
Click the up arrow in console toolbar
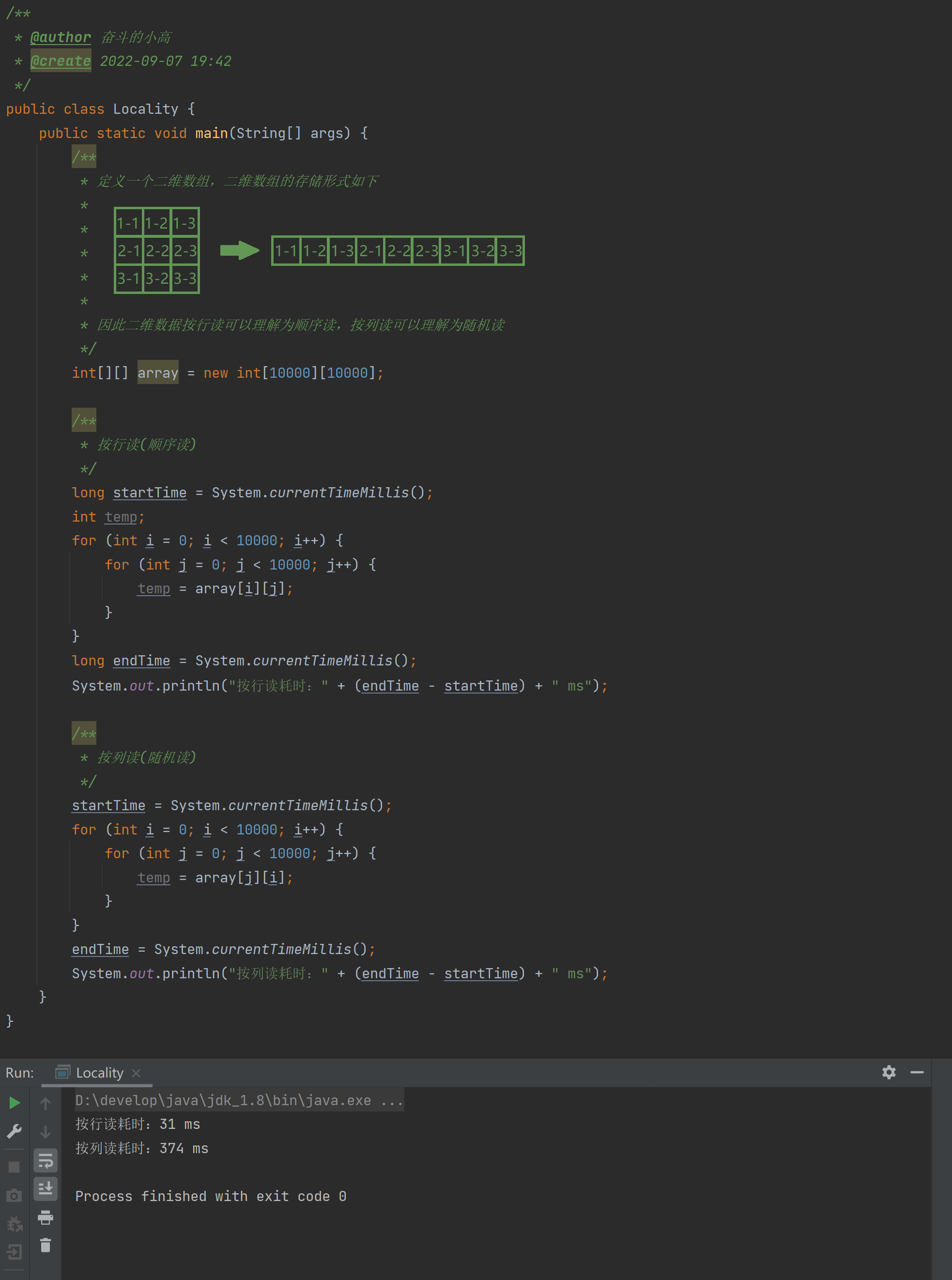pos(46,1103)
